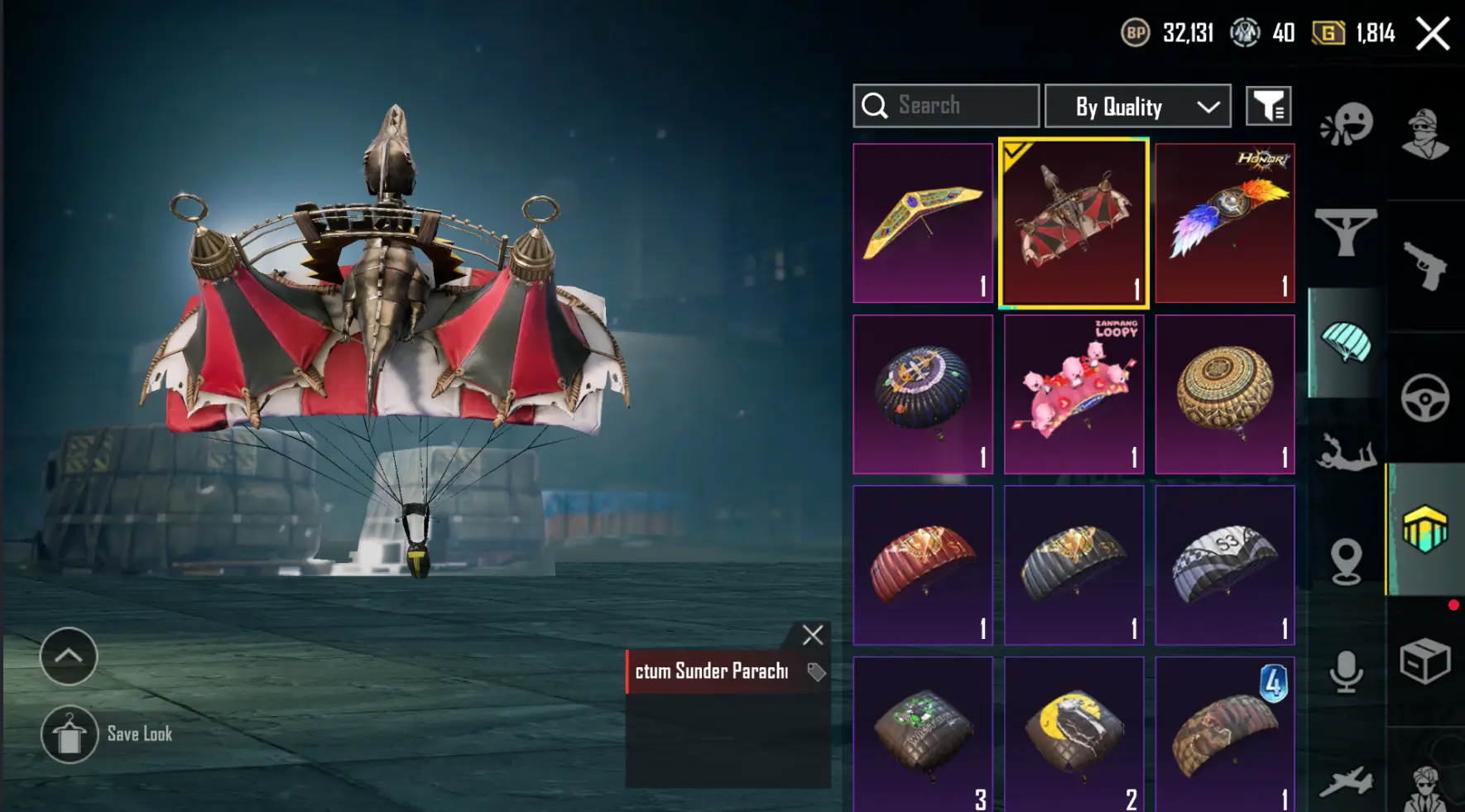Close the parachute name tooltip
This screenshot has height=812, width=1465.
click(x=813, y=635)
